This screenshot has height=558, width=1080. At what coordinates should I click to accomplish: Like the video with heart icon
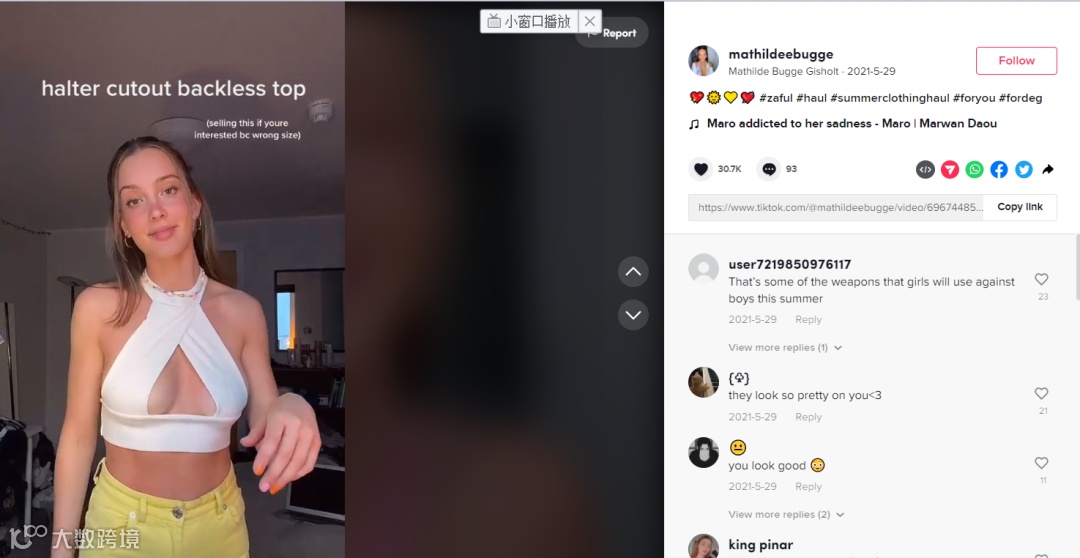pos(700,169)
